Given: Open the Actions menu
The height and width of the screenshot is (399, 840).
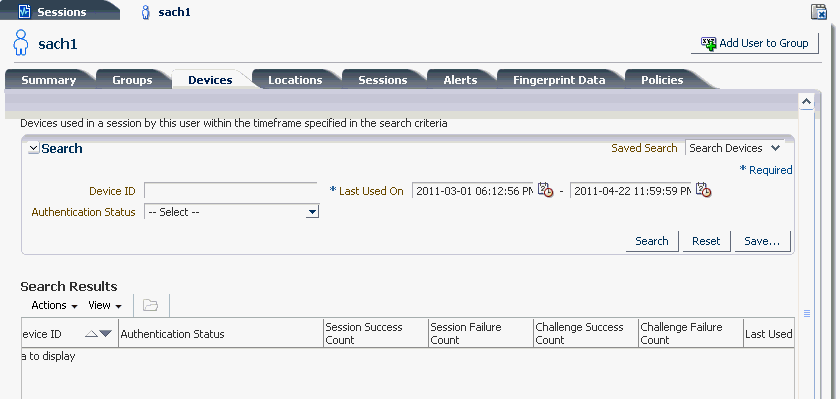Looking at the screenshot, I should pos(55,305).
